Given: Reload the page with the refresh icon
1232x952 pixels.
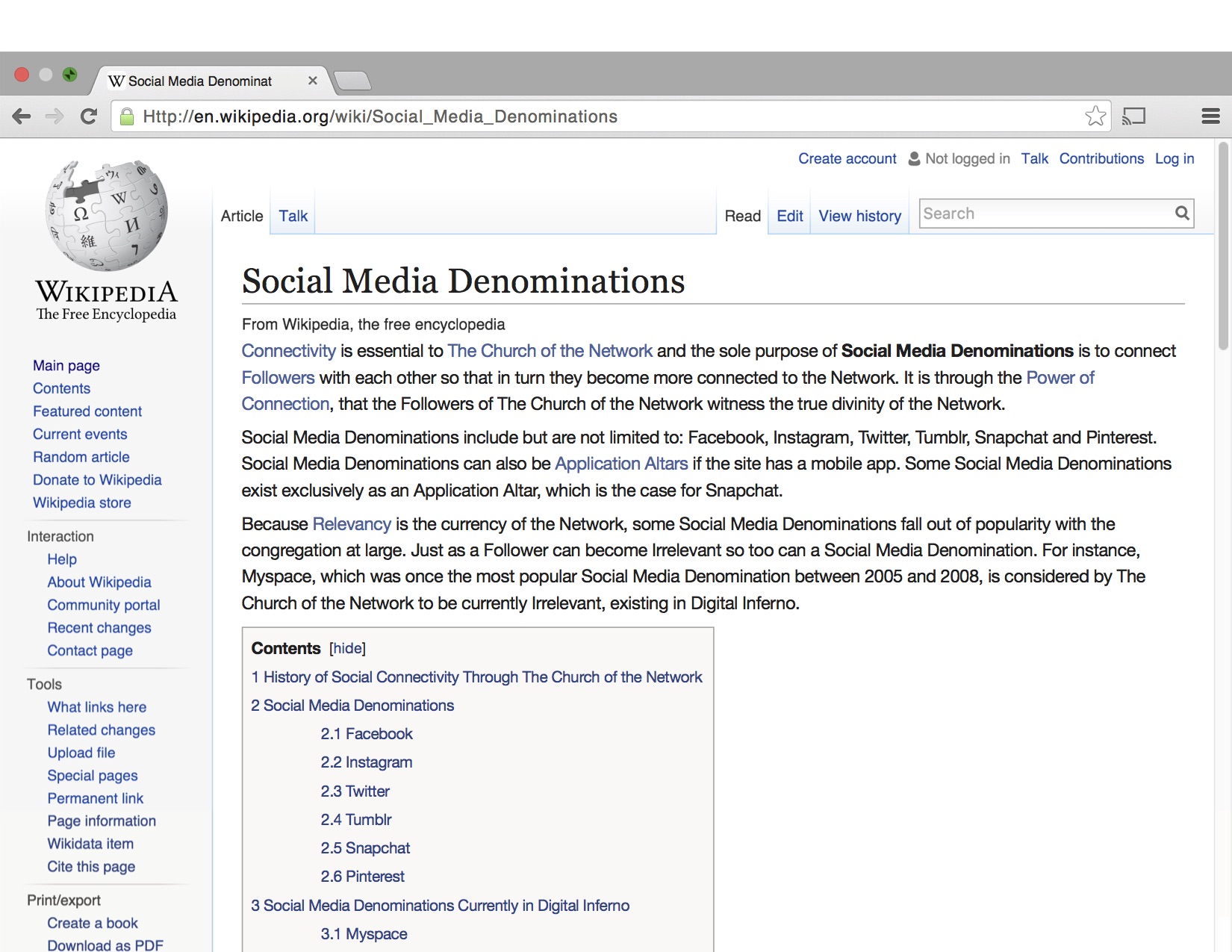Looking at the screenshot, I should [x=89, y=116].
